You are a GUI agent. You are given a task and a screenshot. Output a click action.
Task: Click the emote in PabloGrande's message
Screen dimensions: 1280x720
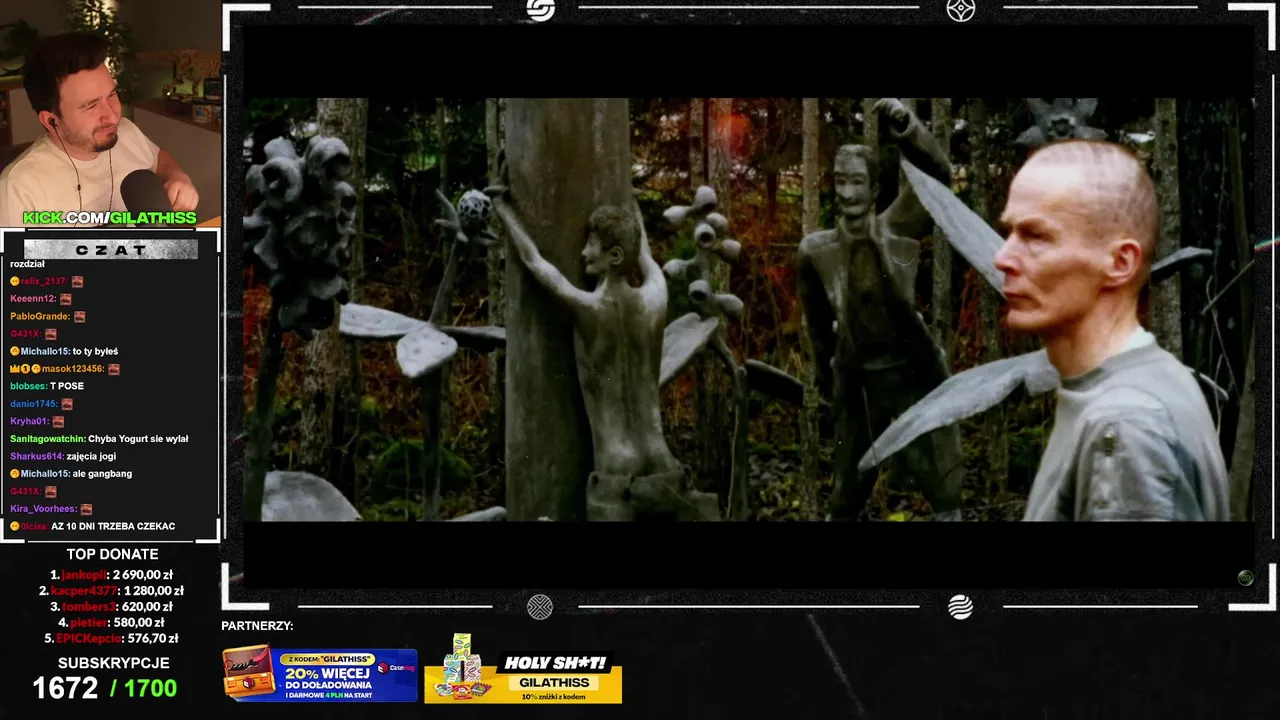click(x=79, y=316)
